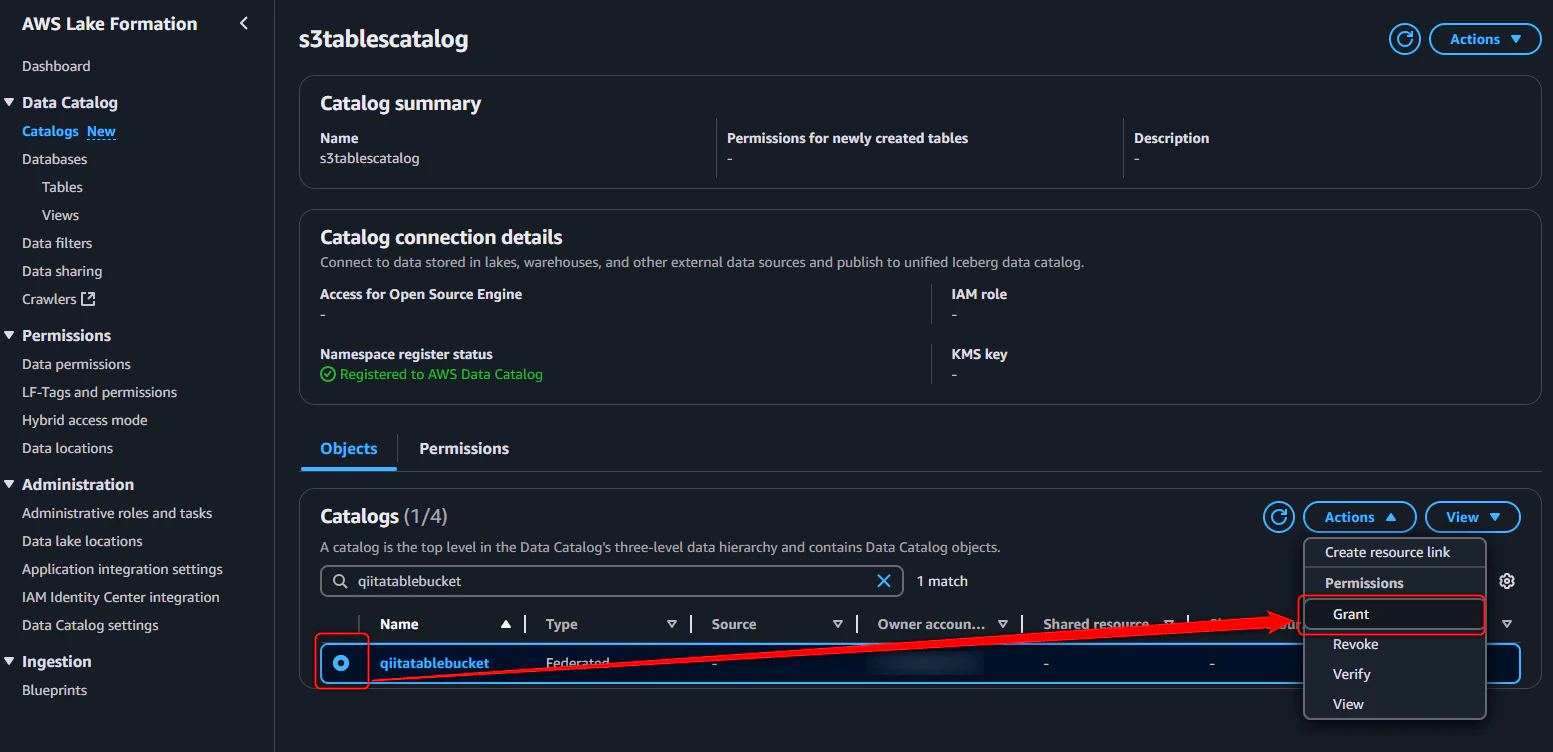Close the Catalogs Actions dropdown
This screenshot has width=1553, height=752.
coord(1360,517)
